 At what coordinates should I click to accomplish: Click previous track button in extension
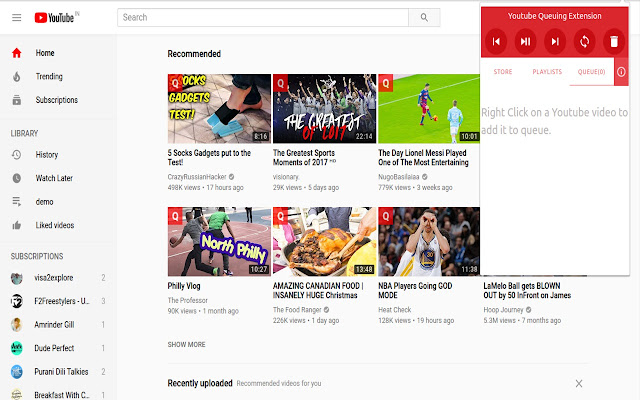[x=496, y=41]
